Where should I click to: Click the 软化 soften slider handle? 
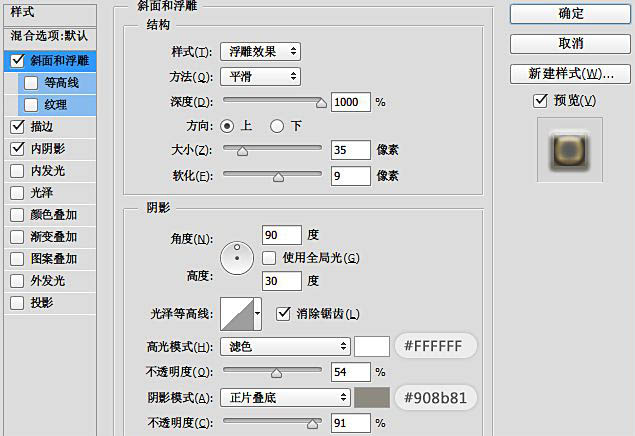278,177
